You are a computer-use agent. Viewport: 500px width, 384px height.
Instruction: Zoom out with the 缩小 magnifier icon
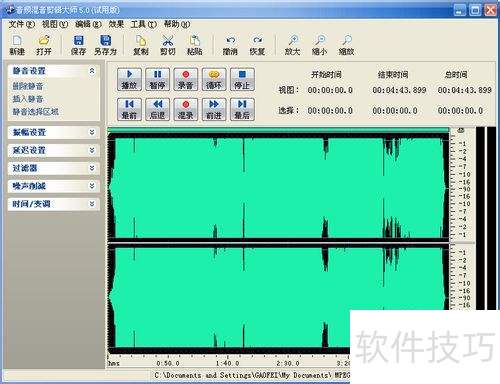coord(319,45)
